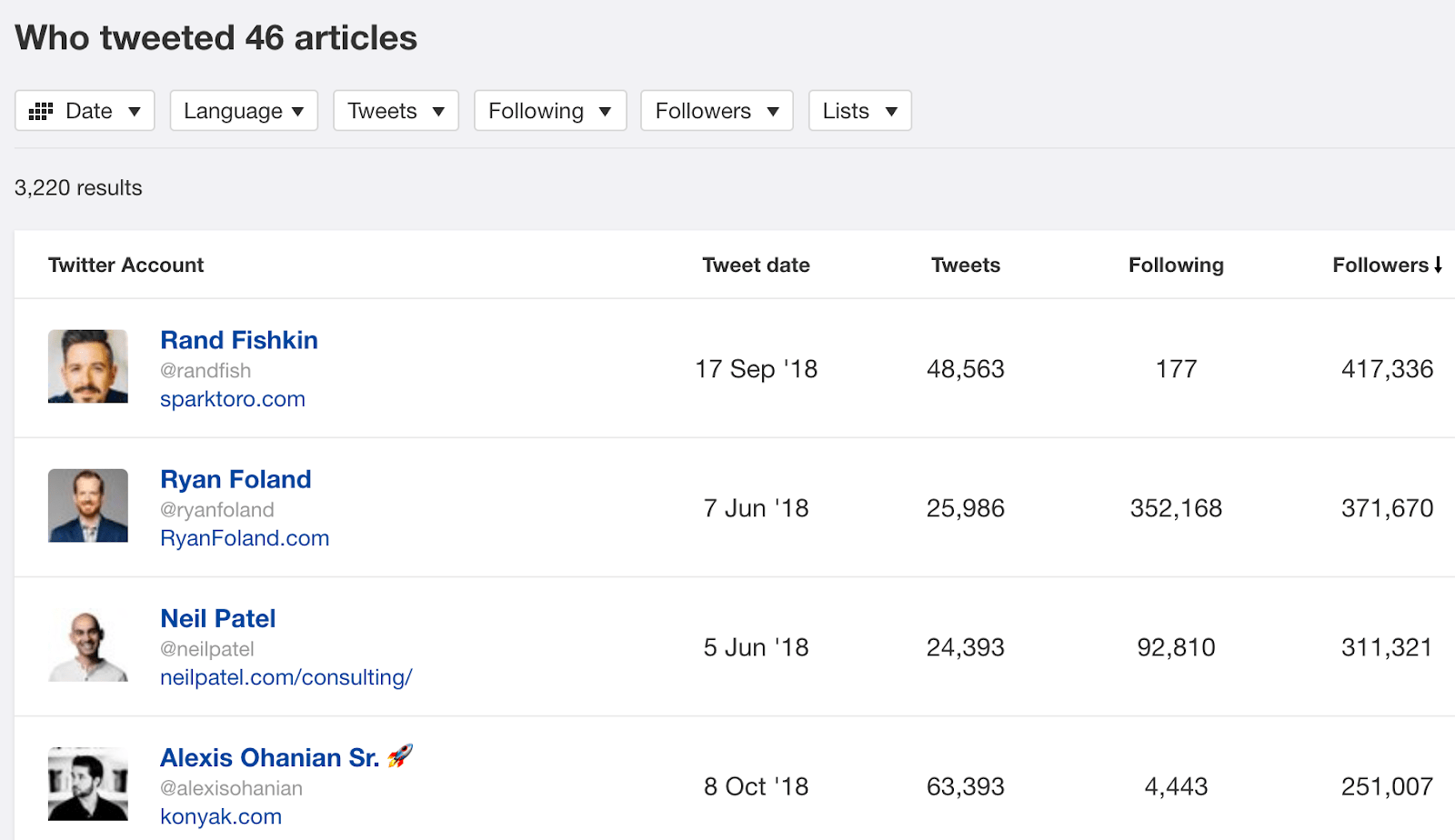Click the 3,220 results count text

click(x=78, y=188)
